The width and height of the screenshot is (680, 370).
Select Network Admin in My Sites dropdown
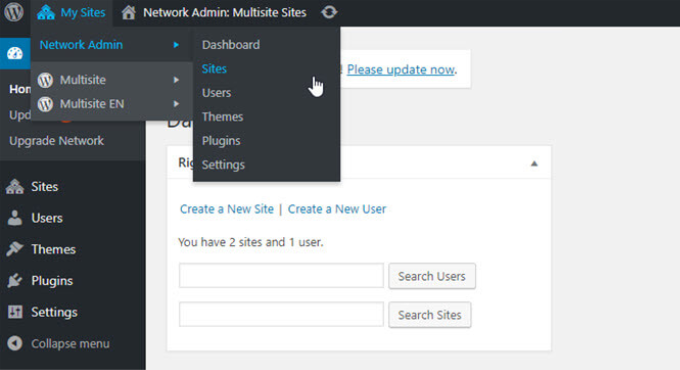pos(81,45)
